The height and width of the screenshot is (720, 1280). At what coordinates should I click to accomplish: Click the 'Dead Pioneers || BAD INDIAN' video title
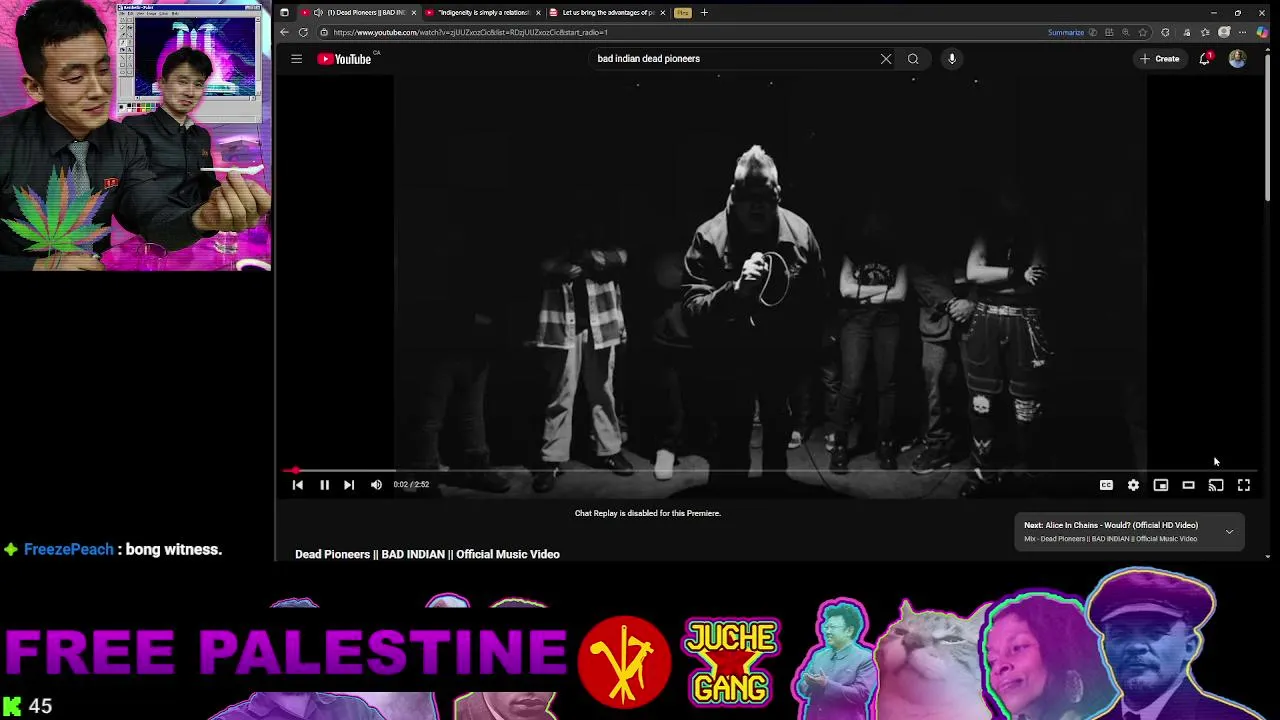tap(427, 554)
